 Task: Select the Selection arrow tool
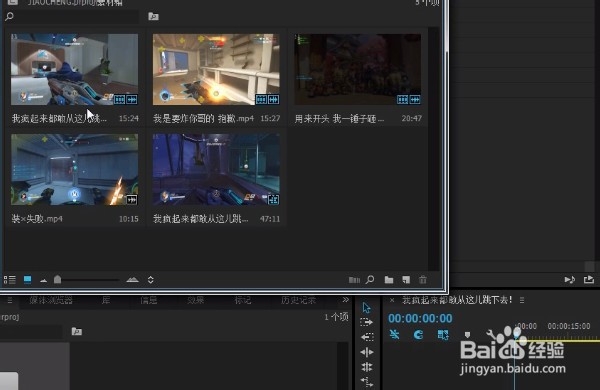[367, 308]
